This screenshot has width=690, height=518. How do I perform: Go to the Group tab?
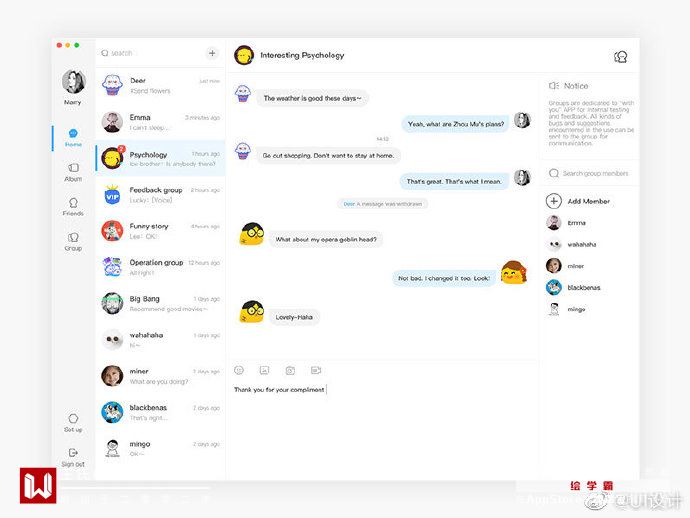point(73,242)
